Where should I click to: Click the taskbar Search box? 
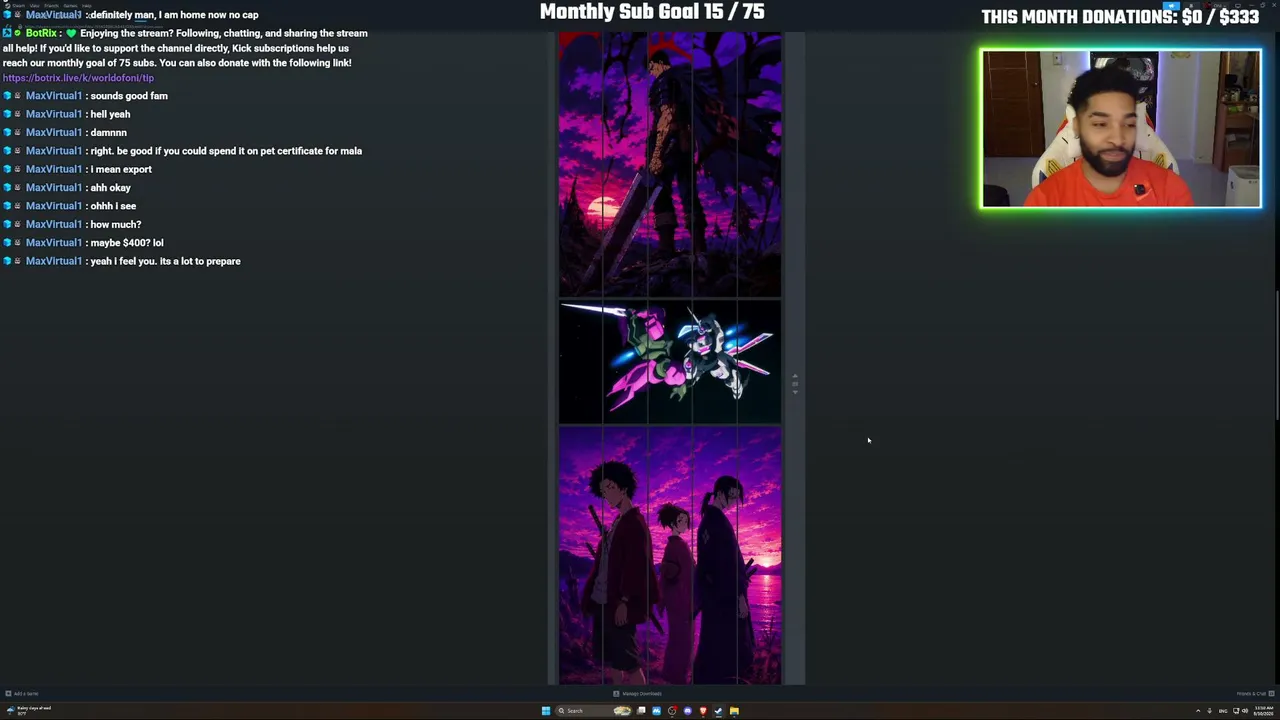[594, 711]
